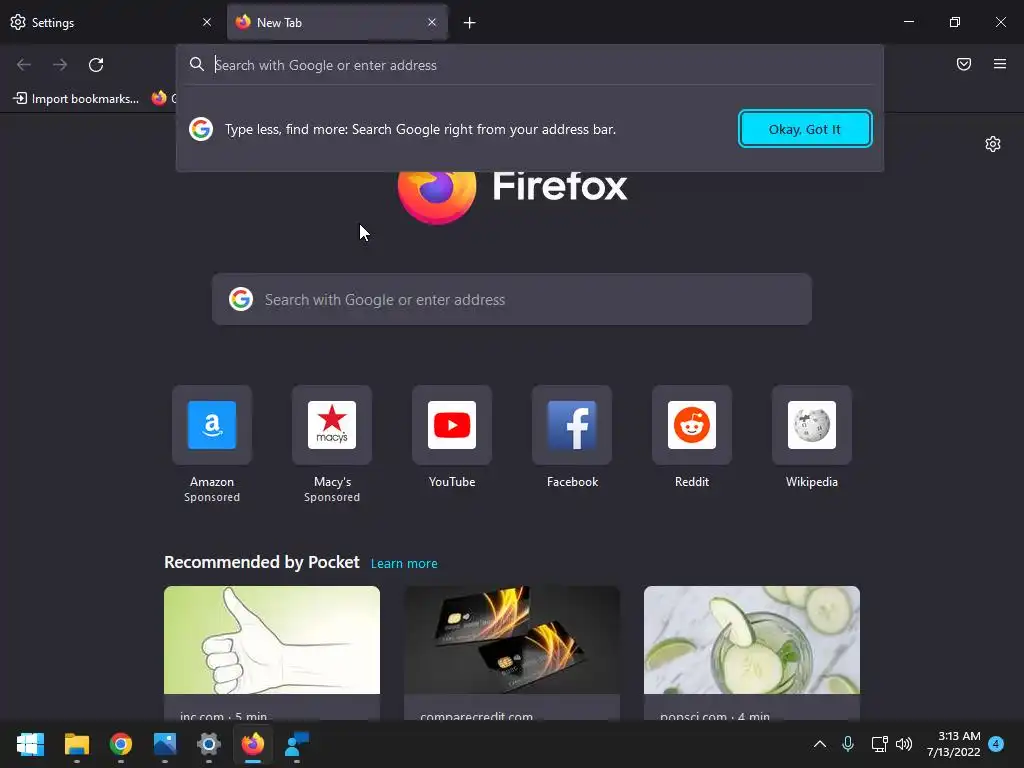Image resolution: width=1024 pixels, height=768 pixels.
Task: Open File Explorer from taskbar
Action: click(x=76, y=744)
